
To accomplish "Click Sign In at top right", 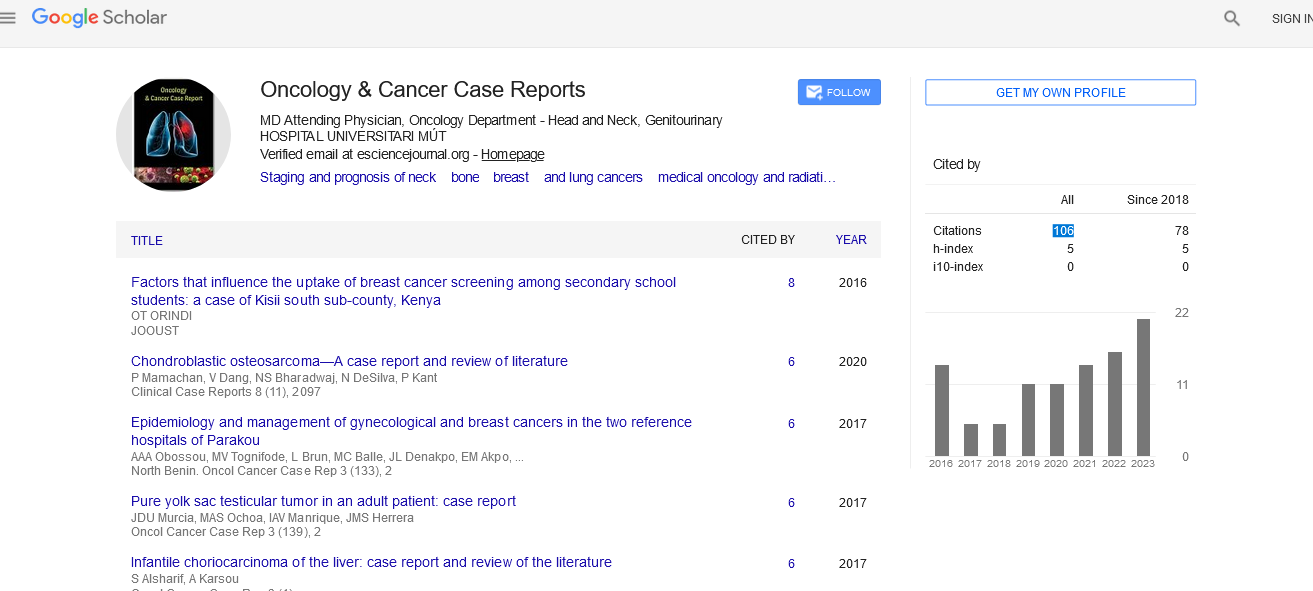I will coord(1291,19).
